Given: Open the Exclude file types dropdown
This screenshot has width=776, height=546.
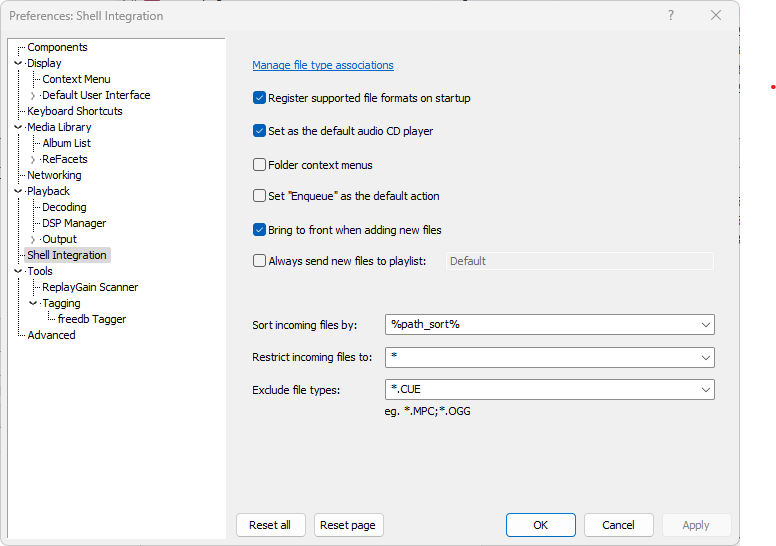Looking at the screenshot, I should pyautogui.click(x=706, y=390).
